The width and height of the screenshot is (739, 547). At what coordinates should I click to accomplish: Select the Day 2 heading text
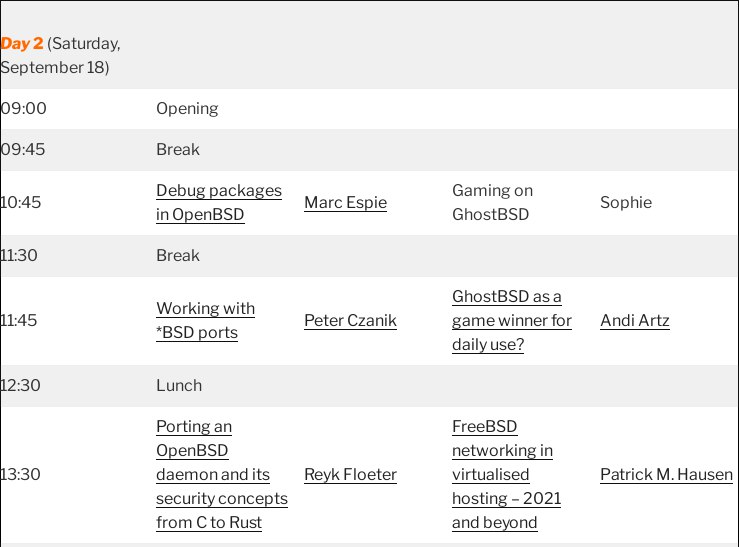pyautogui.click(x=22, y=43)
